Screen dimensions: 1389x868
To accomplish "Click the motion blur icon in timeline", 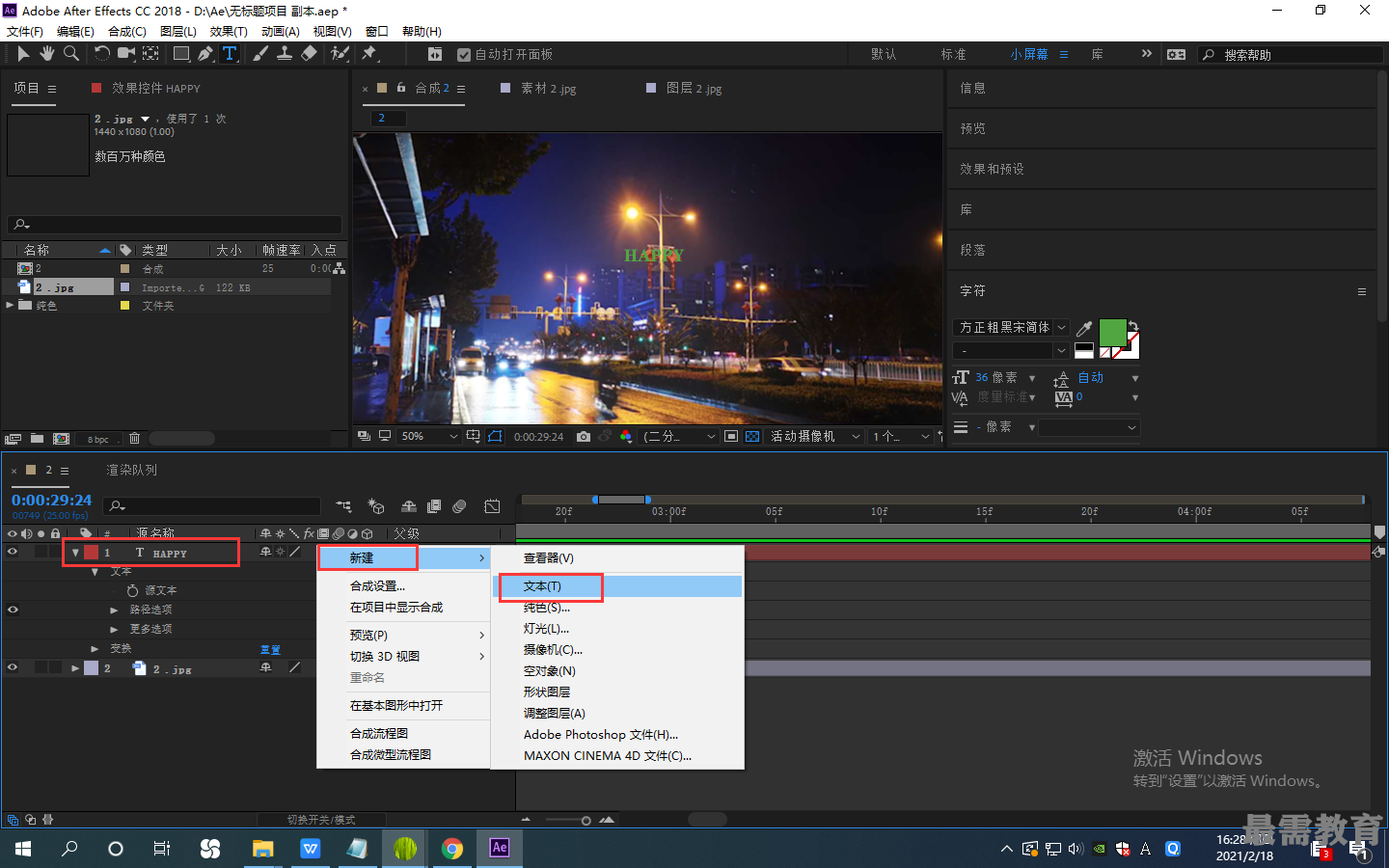I will tap(459, 506).
